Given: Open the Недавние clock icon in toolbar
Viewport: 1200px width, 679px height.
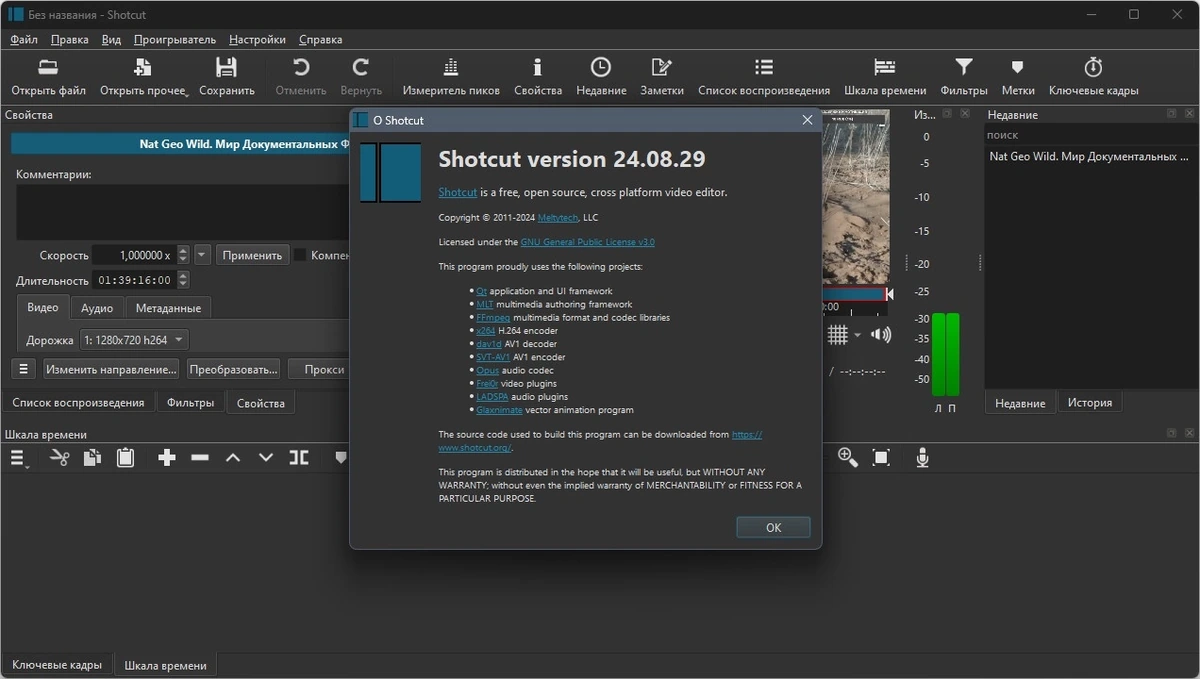Looking at the screenshot, I should click(x=601, y=68).
